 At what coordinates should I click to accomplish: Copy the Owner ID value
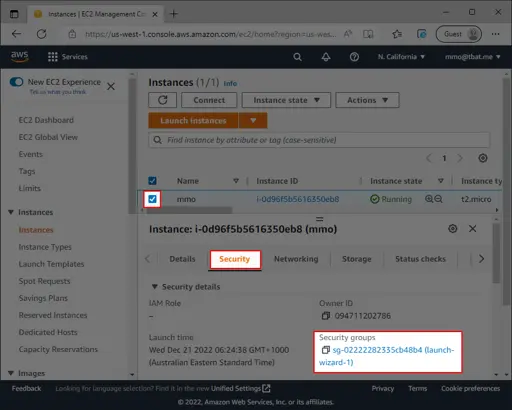pos(326,316)
